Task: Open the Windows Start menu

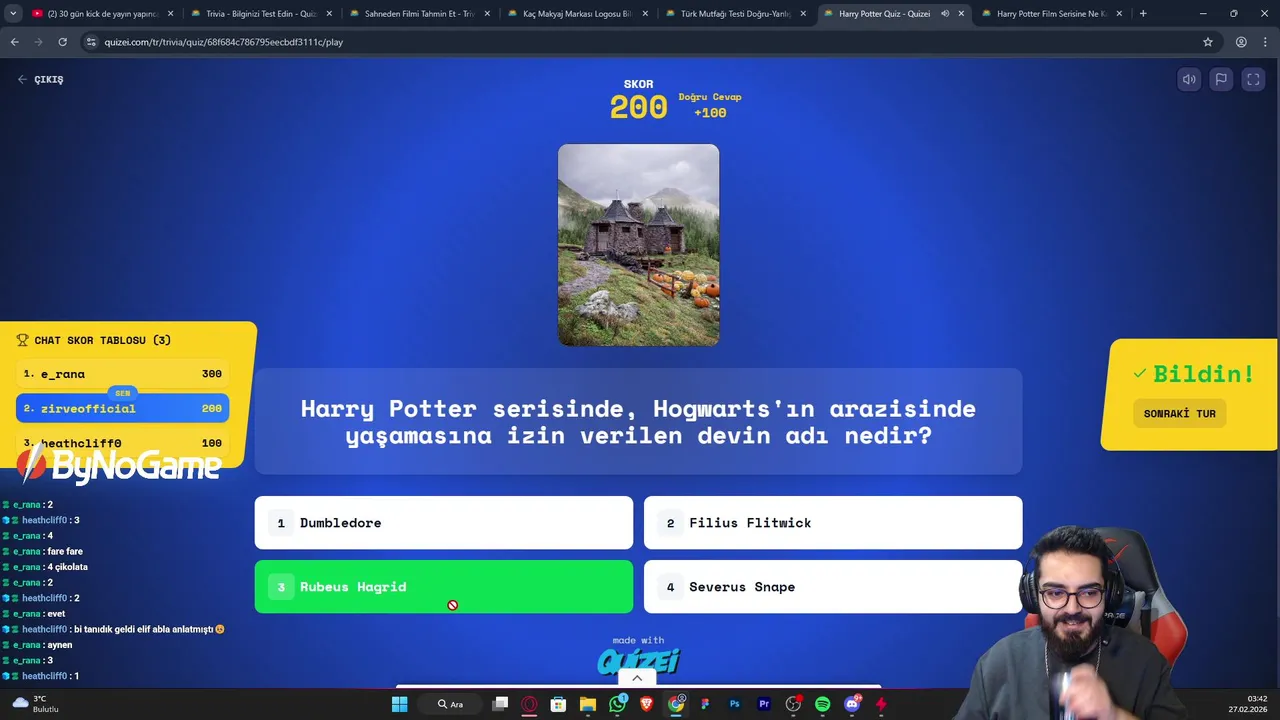Action: point(399,704)
